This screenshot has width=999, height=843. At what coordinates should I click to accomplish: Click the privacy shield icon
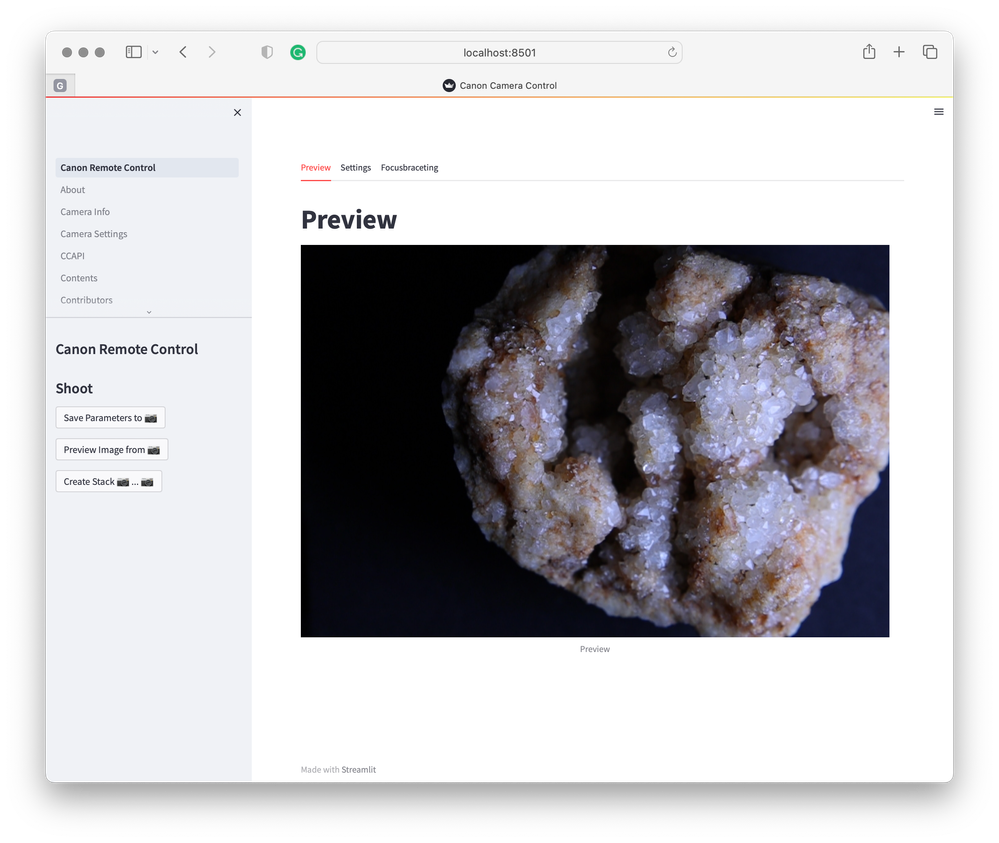pyautogui.click(x=267, y=52)
